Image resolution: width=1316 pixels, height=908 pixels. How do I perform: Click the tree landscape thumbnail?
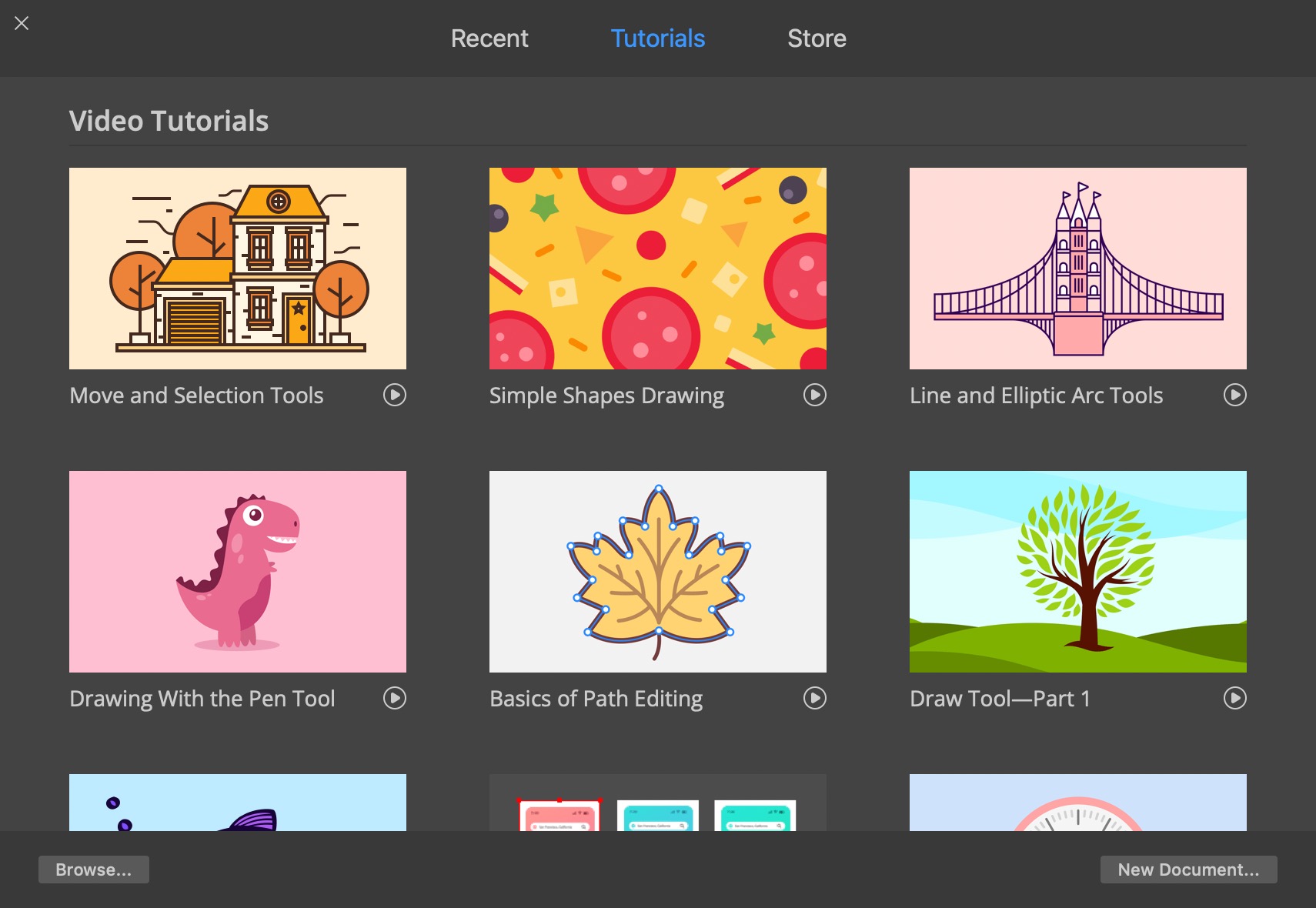point(1078,572)
